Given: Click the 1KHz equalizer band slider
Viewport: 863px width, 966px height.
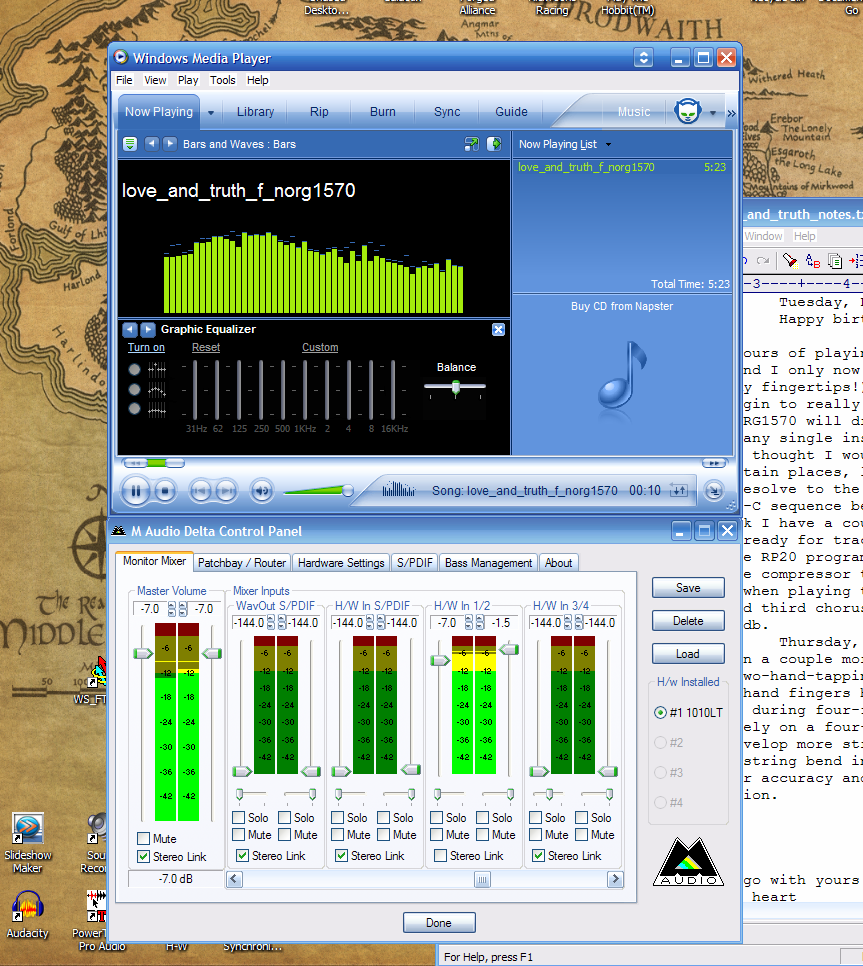Looking at the screenshot, I should tap(305, 390).
